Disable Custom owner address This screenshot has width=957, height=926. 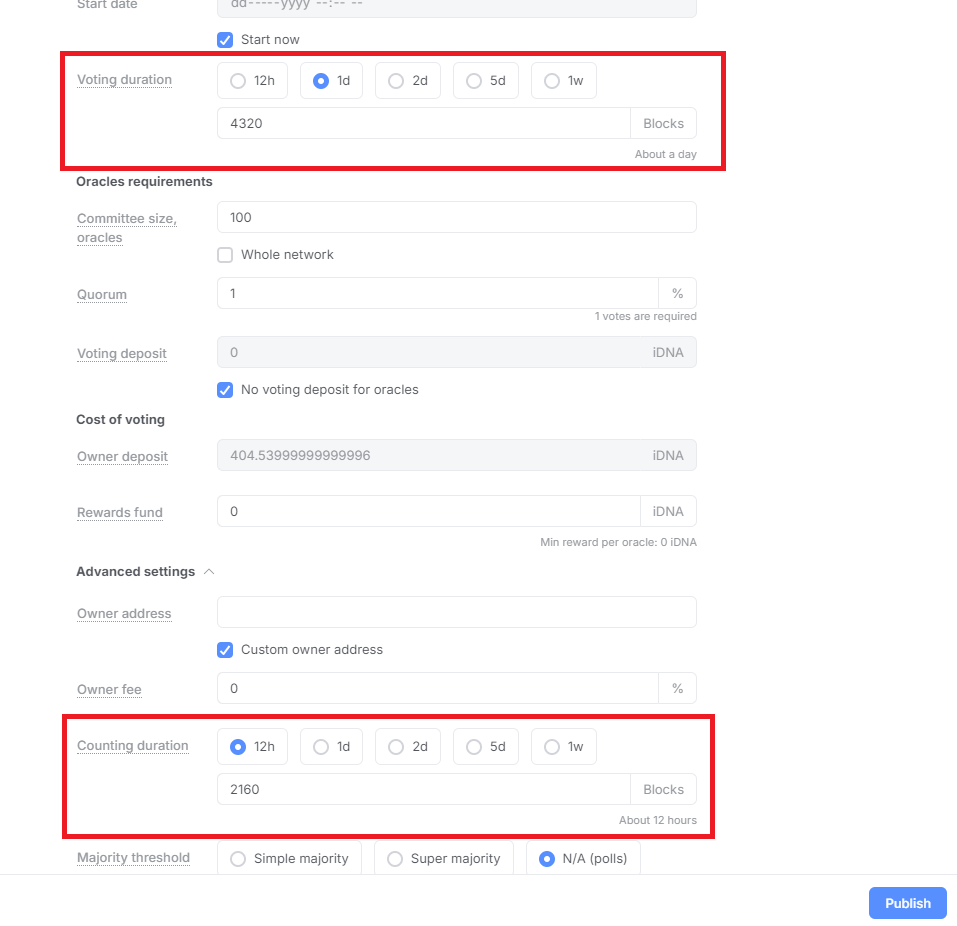[225, 649]
